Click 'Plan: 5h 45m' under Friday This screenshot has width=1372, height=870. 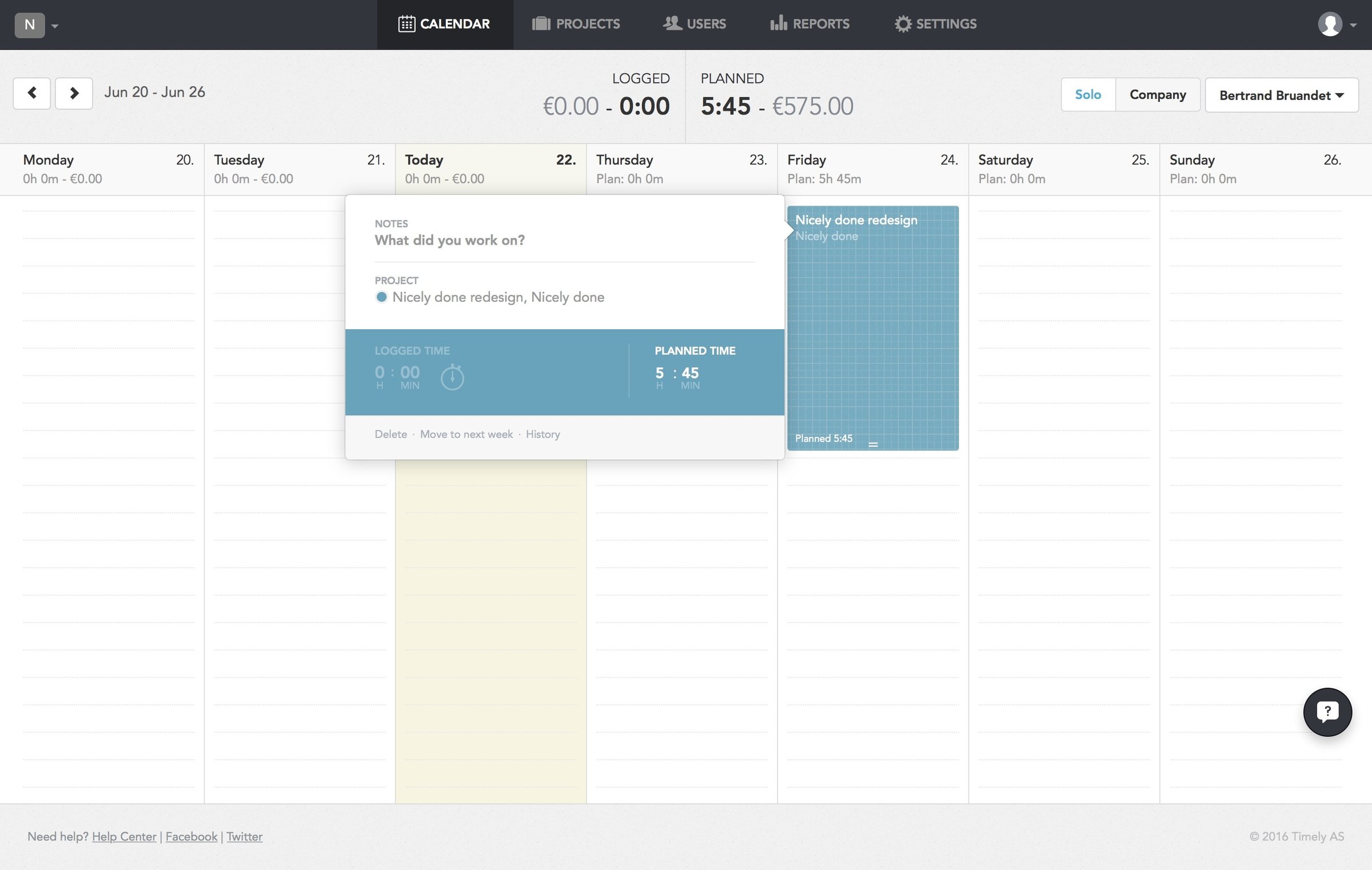pos(824,179)
